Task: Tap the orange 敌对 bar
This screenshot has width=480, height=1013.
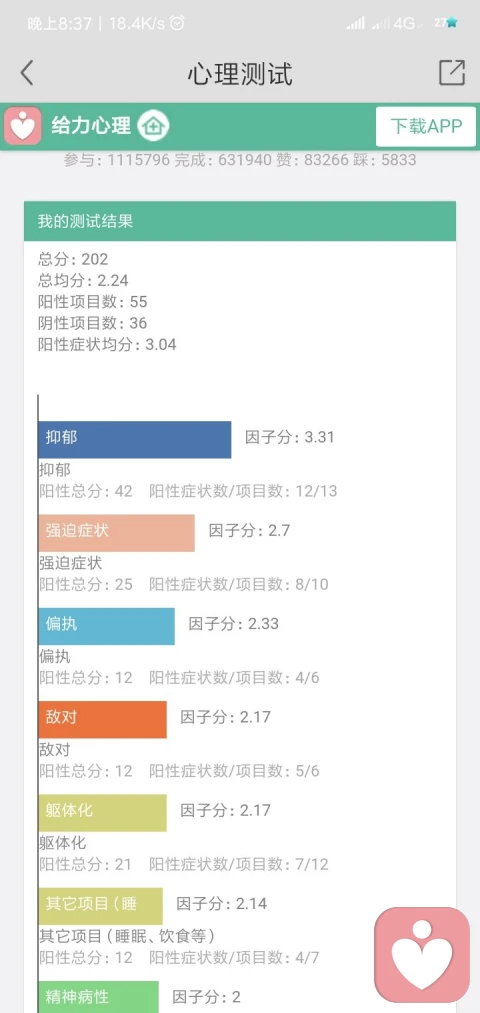Action: coord(102,719)
